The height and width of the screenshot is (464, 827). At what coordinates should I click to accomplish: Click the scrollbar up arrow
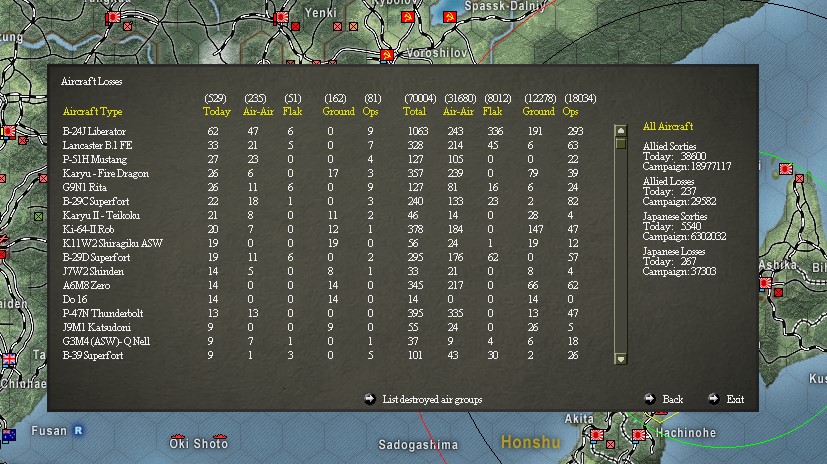(x=621, y=131)
